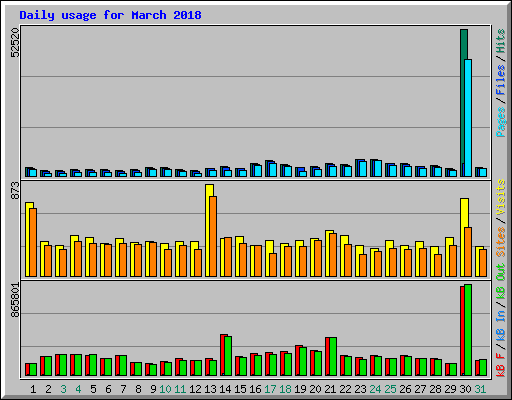Click the 873 visits axis value
512x400 pixels.
[x=15, y=191]
